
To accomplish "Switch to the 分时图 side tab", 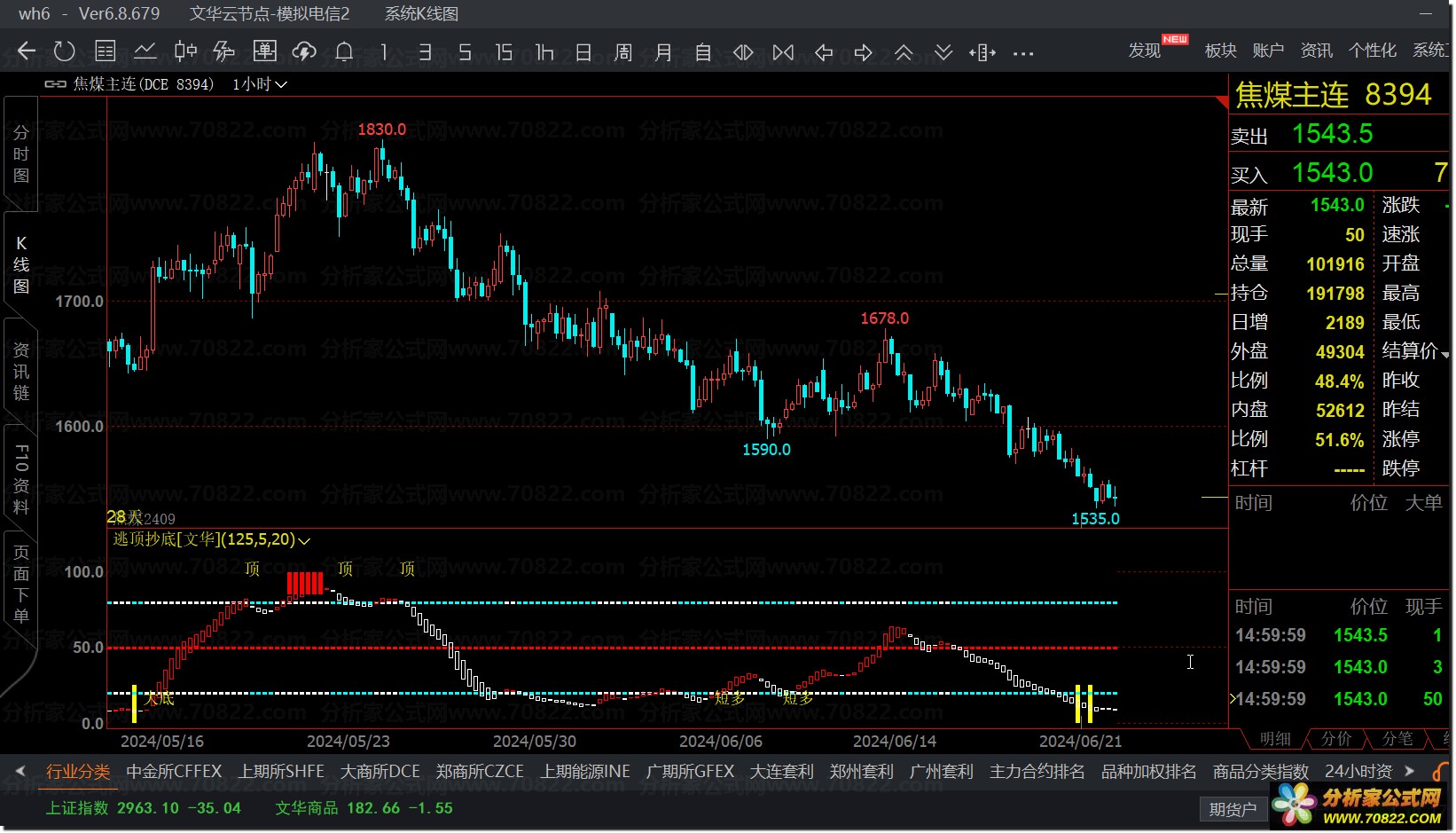I will (x=20, y=154).
